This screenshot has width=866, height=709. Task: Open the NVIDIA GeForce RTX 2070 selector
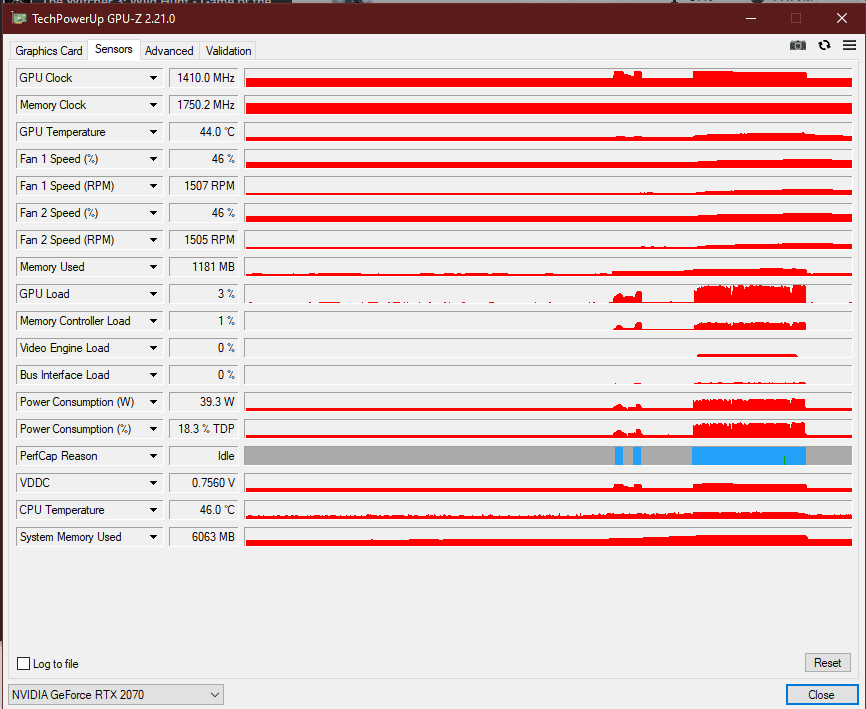click(116, 695)
